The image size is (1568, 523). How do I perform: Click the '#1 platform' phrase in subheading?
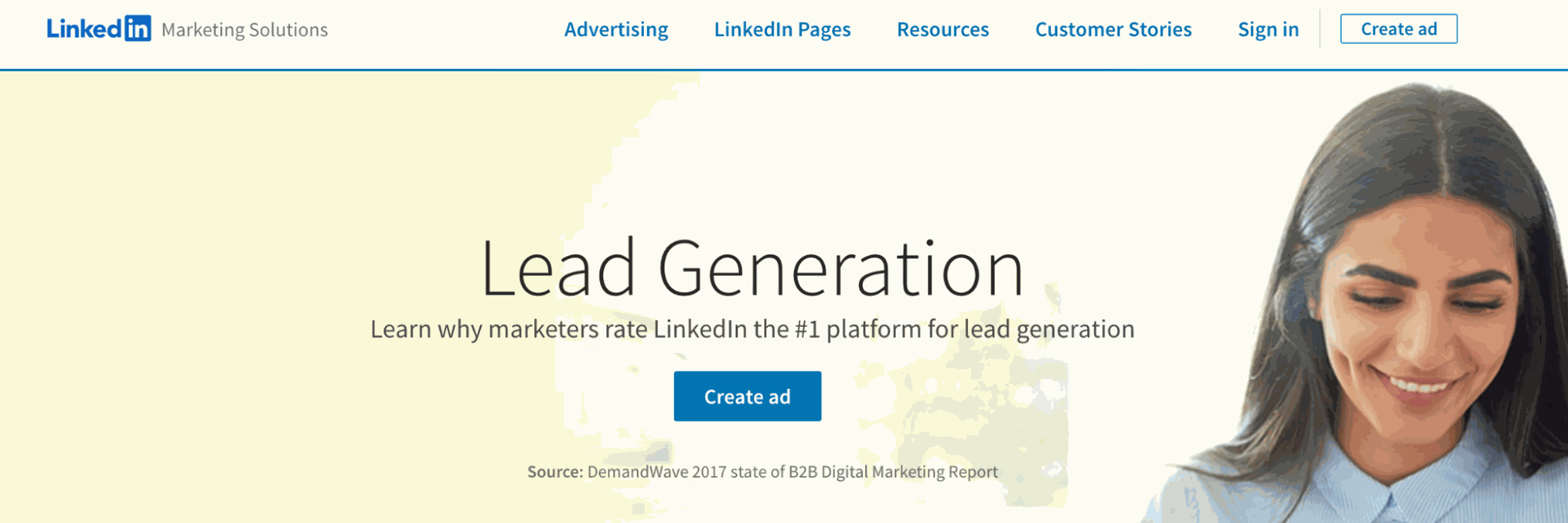pyautogui.click(x=859, y=329)
